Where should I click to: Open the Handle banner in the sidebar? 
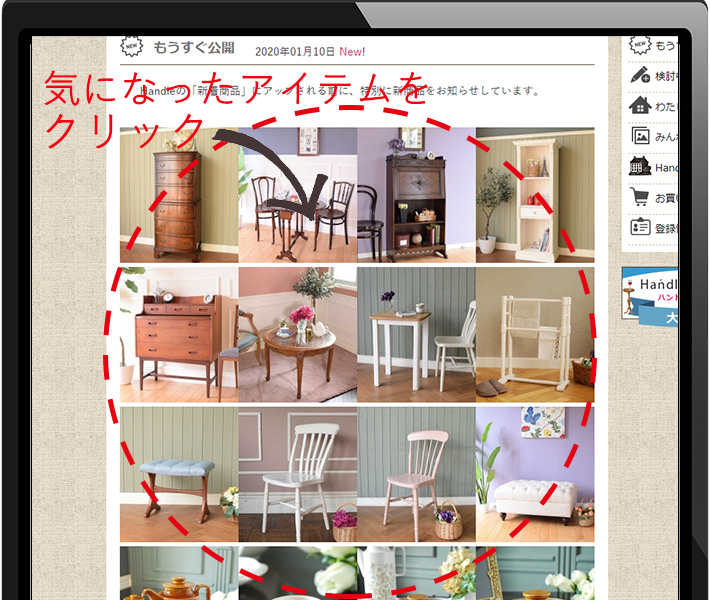650,296
